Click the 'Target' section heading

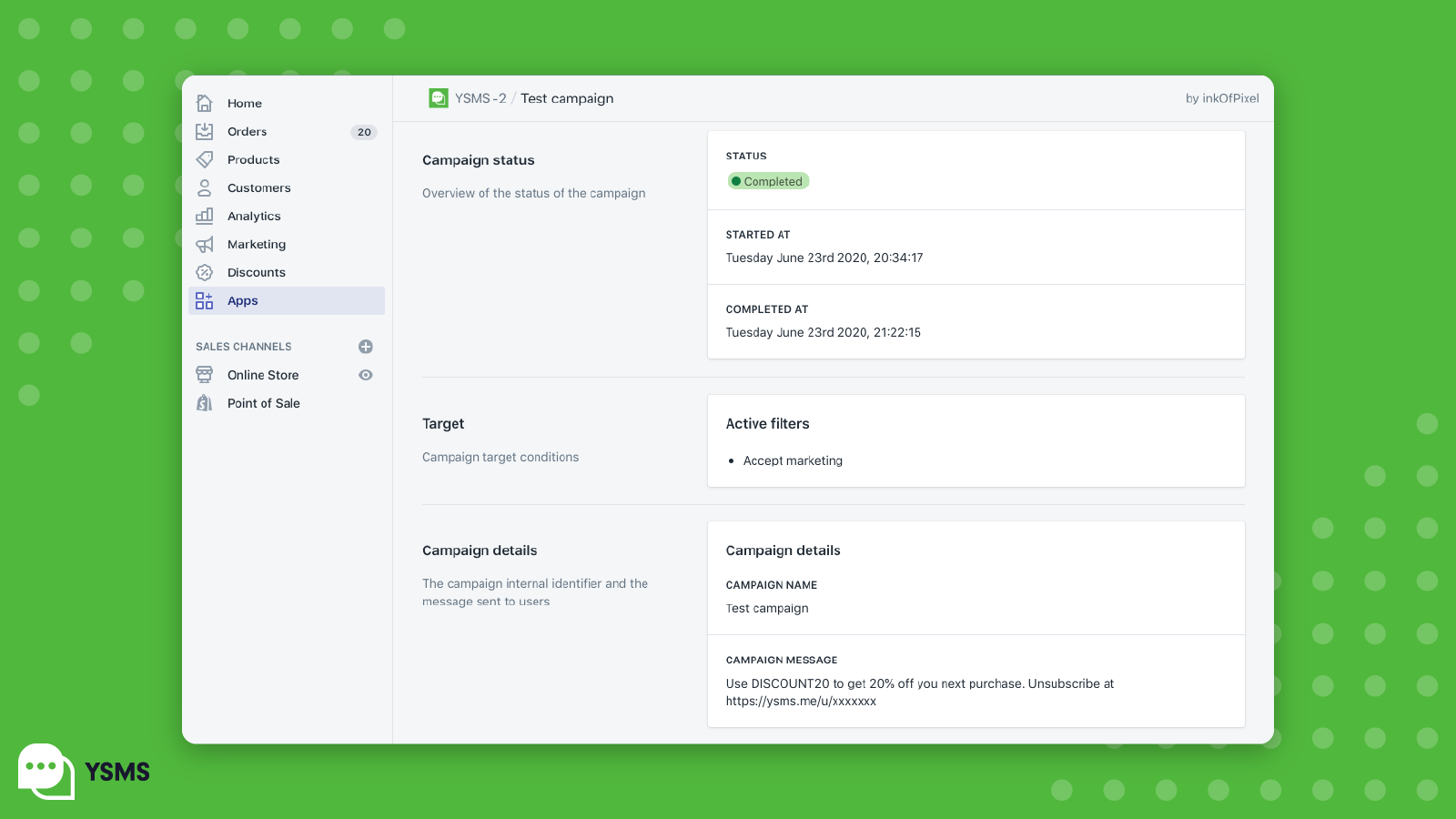pyautogui.click(x=443, y=424)
